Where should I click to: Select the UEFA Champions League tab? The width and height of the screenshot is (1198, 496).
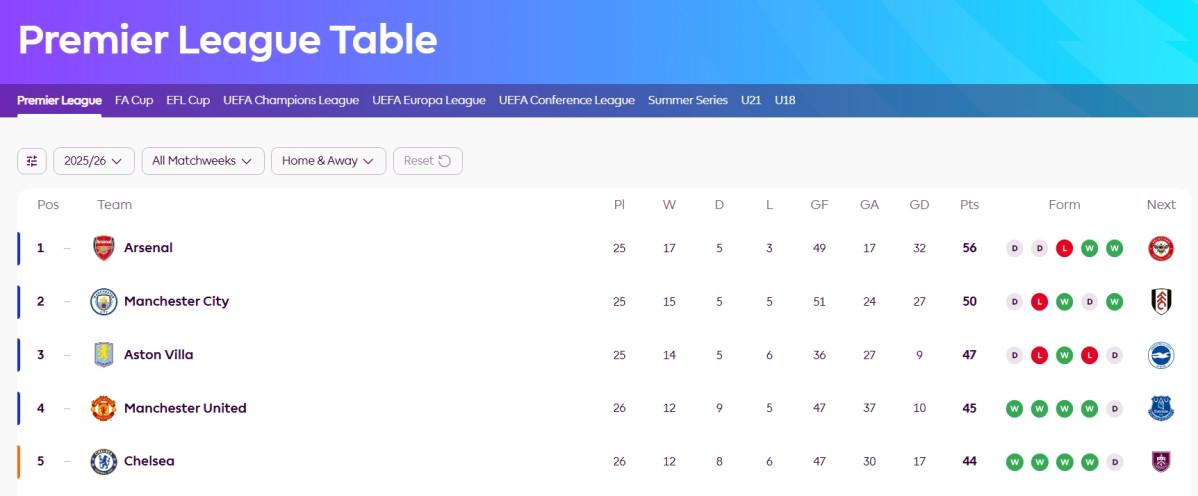coord(291,100)
